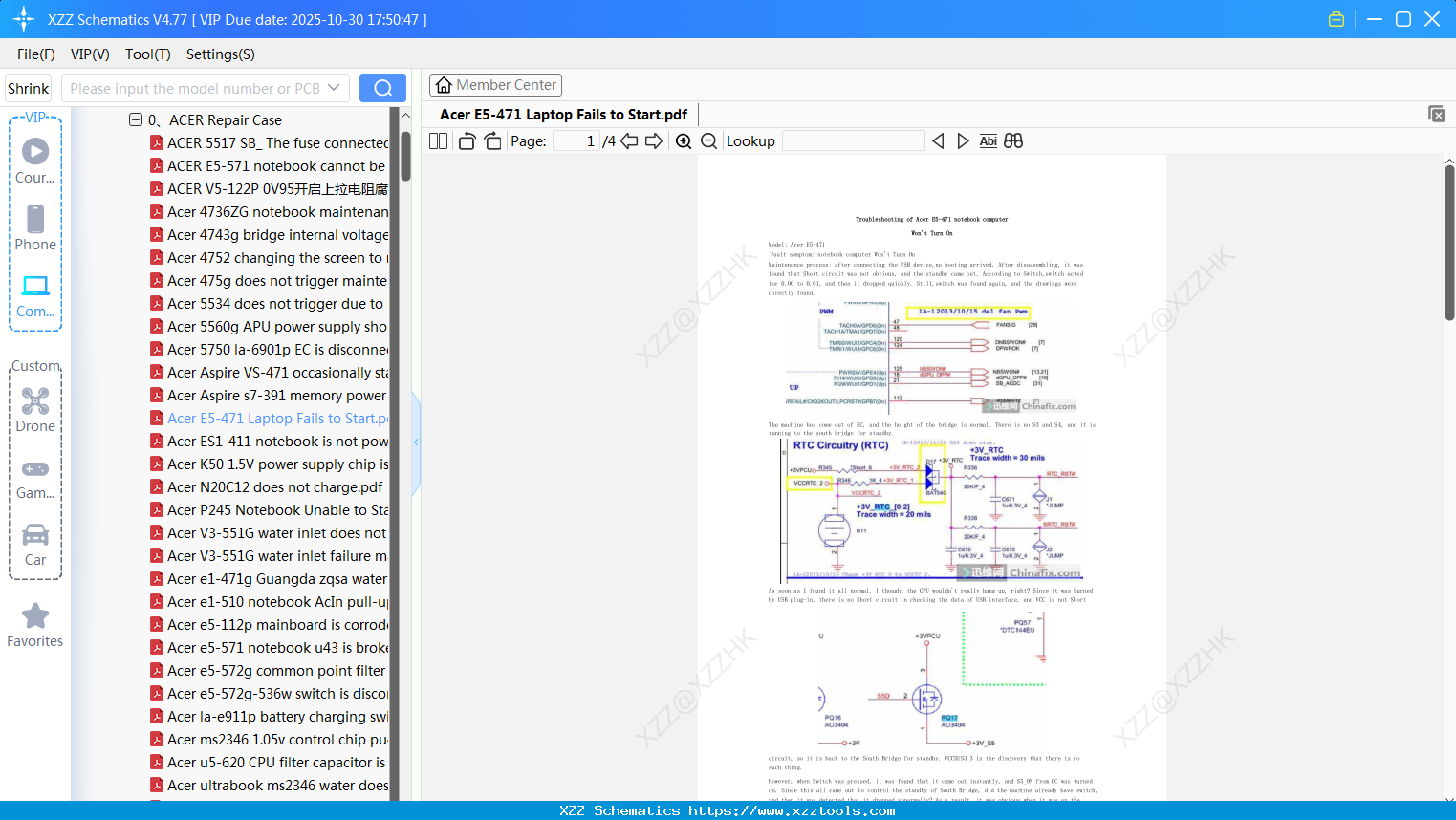This screenshot has height=820, width=1456.
Task: Open ACER E5-571 notebook cannot be file
Action: (276, 166)
